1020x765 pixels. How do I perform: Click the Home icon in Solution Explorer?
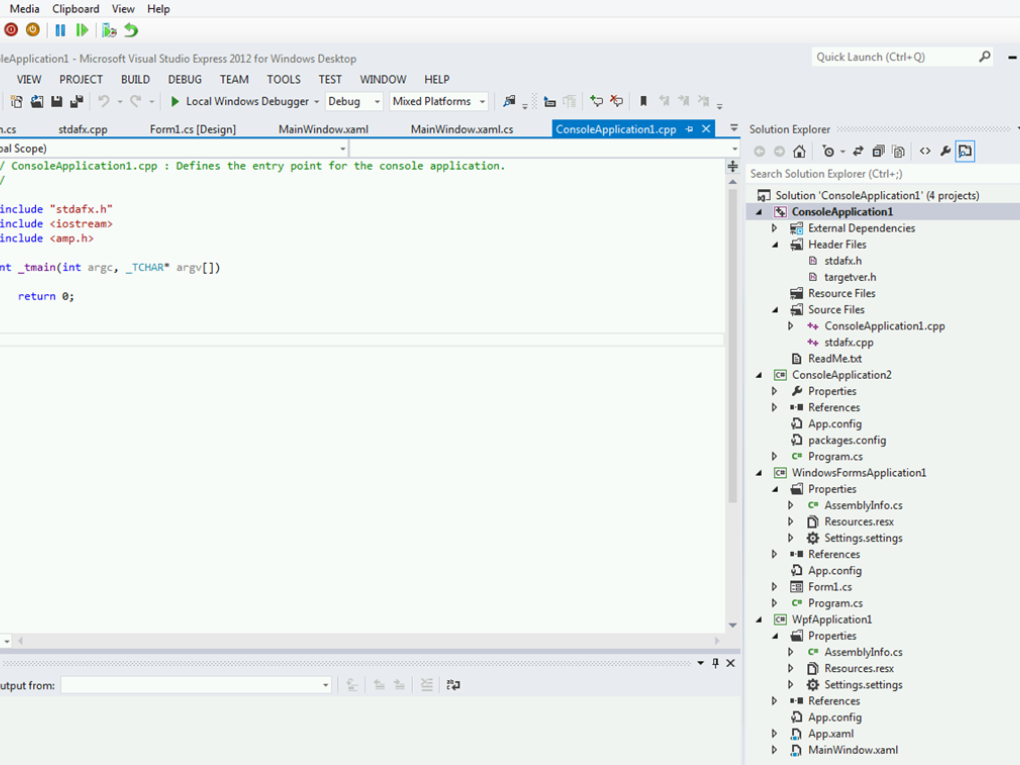799,152
